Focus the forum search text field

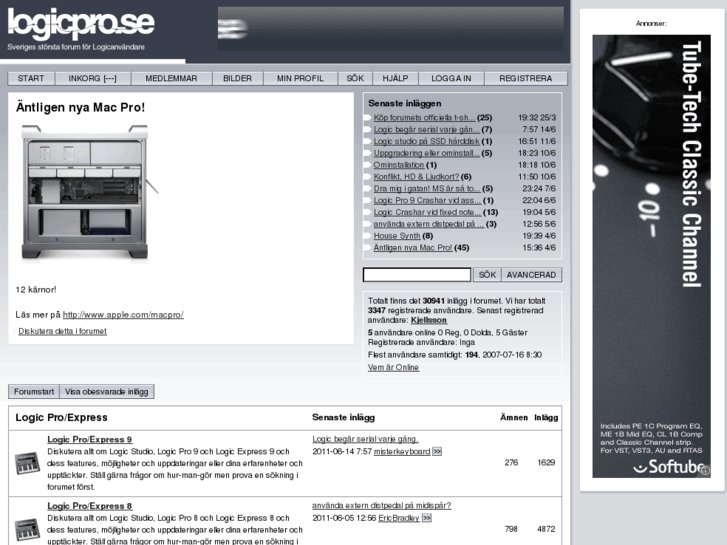tap(417, 275)
